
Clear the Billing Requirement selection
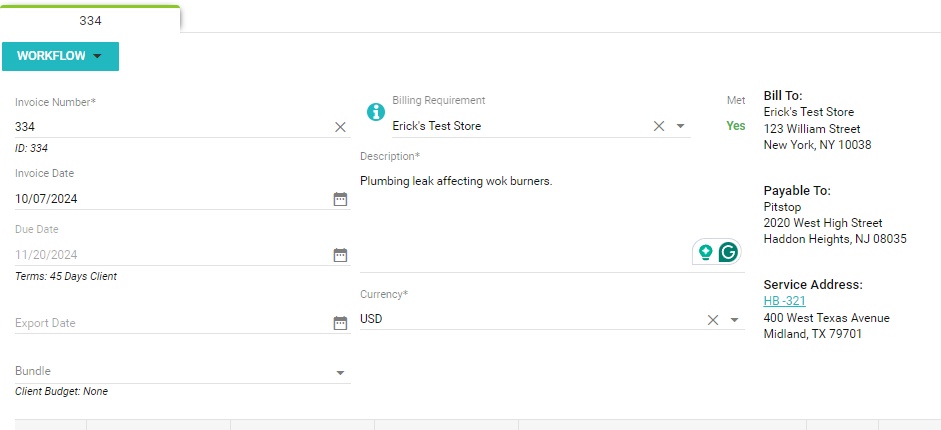(658, 126)
